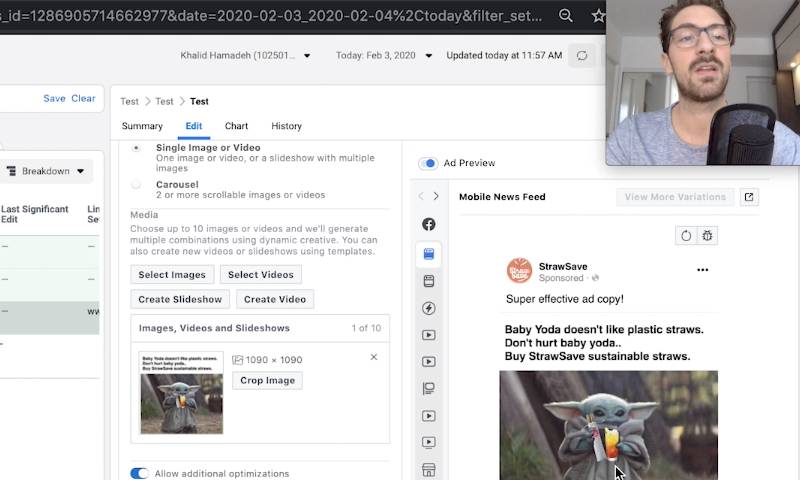
Task: Select the storefront Marketplace placement icon
Action: pos(429,470)
